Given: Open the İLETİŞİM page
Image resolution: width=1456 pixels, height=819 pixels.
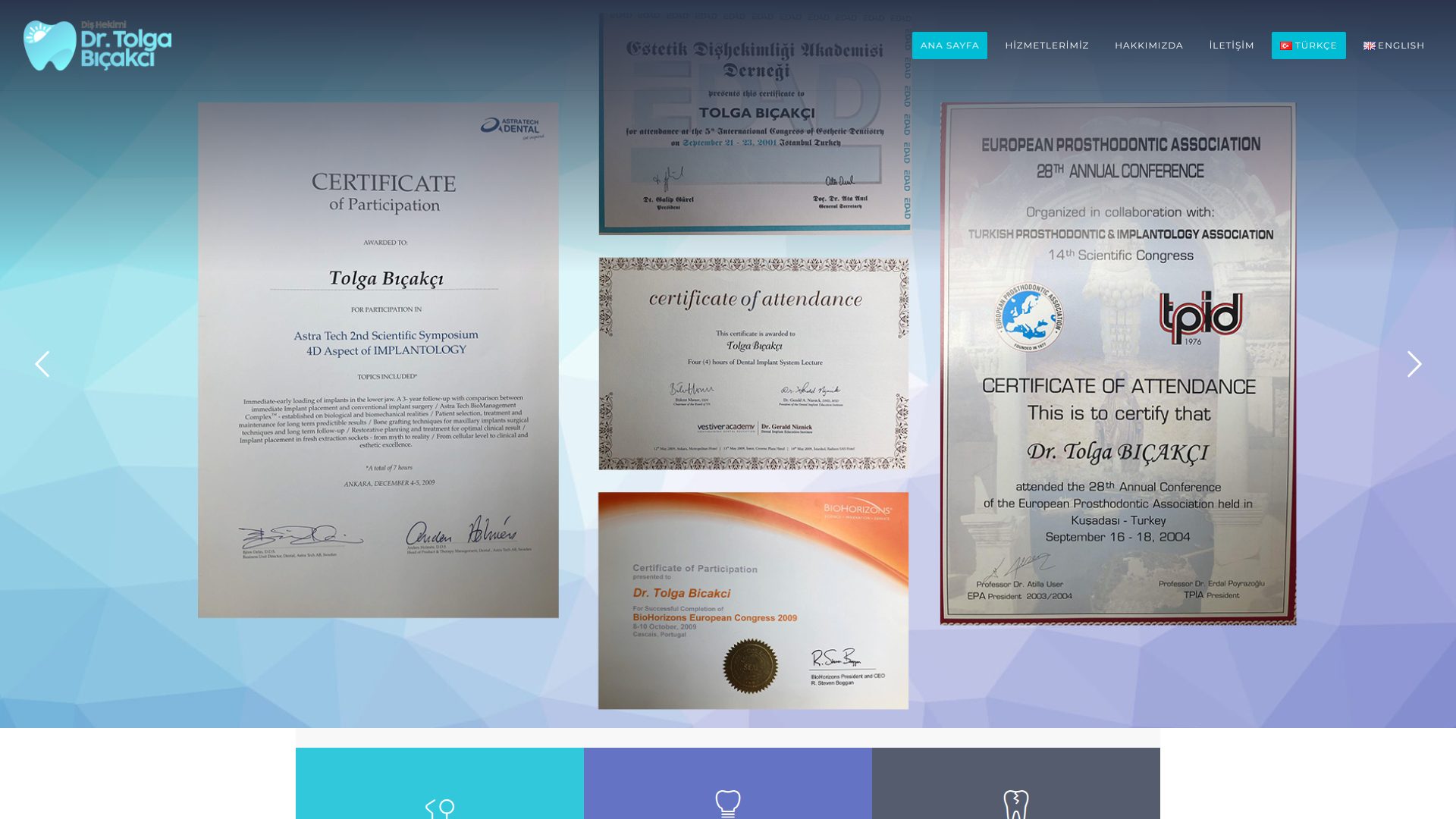Looking at the screenshot, I should 1232,45.
